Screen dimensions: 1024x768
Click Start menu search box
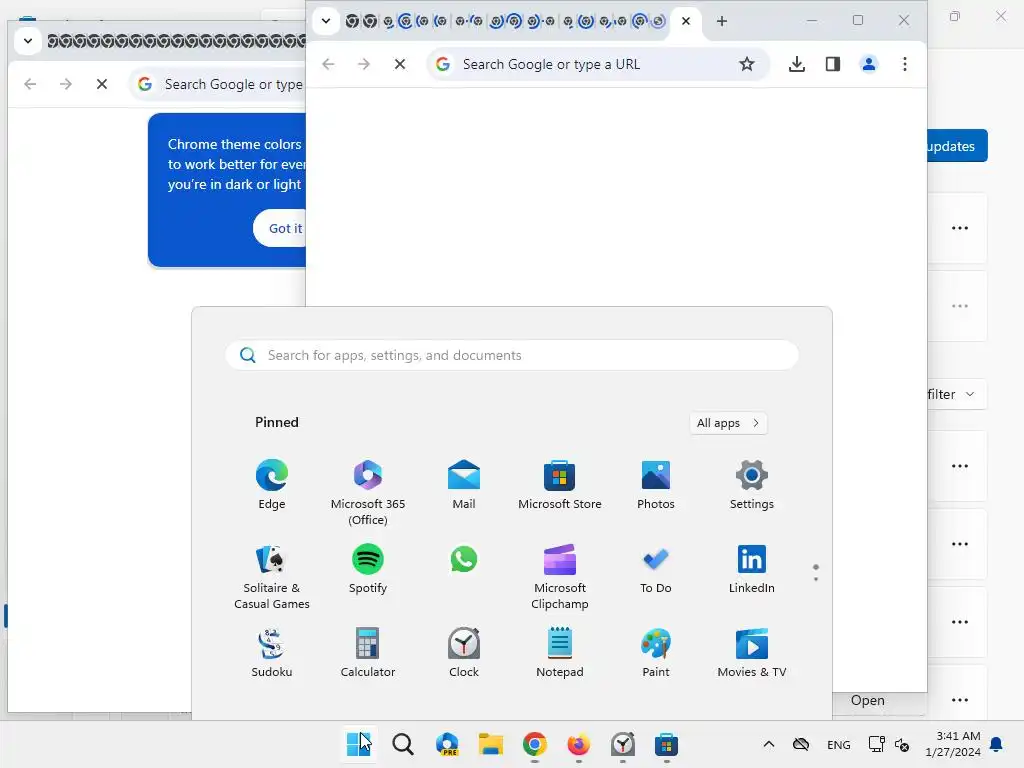pyautogui.click(x=512, y=355)
